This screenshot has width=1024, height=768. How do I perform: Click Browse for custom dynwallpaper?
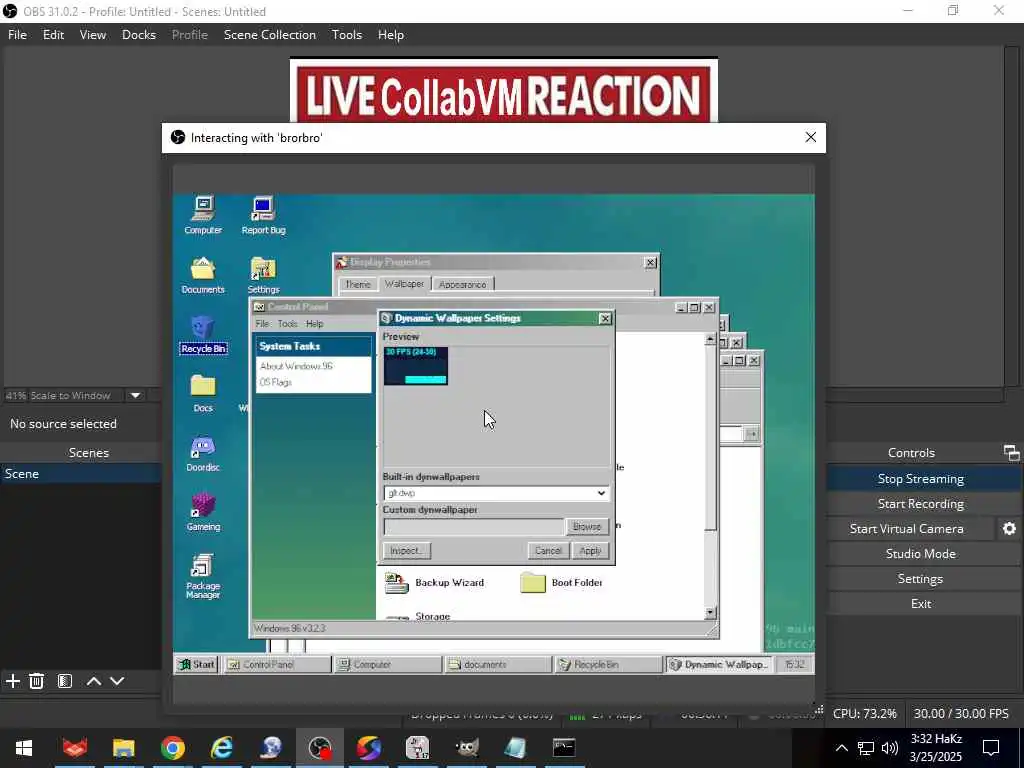(x=586, y=526)
